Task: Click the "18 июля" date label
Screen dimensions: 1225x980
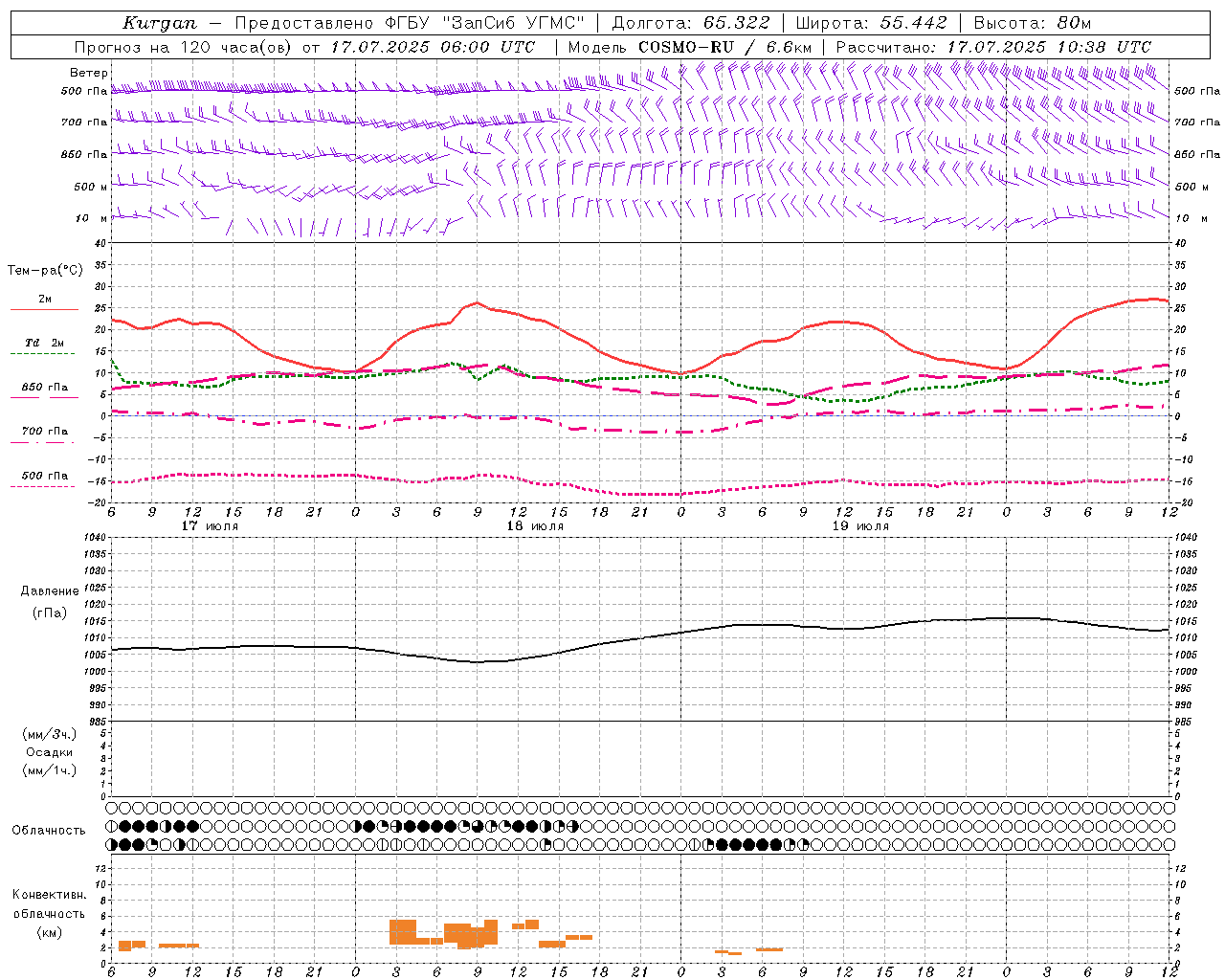Action: click(x=535, y=526)
